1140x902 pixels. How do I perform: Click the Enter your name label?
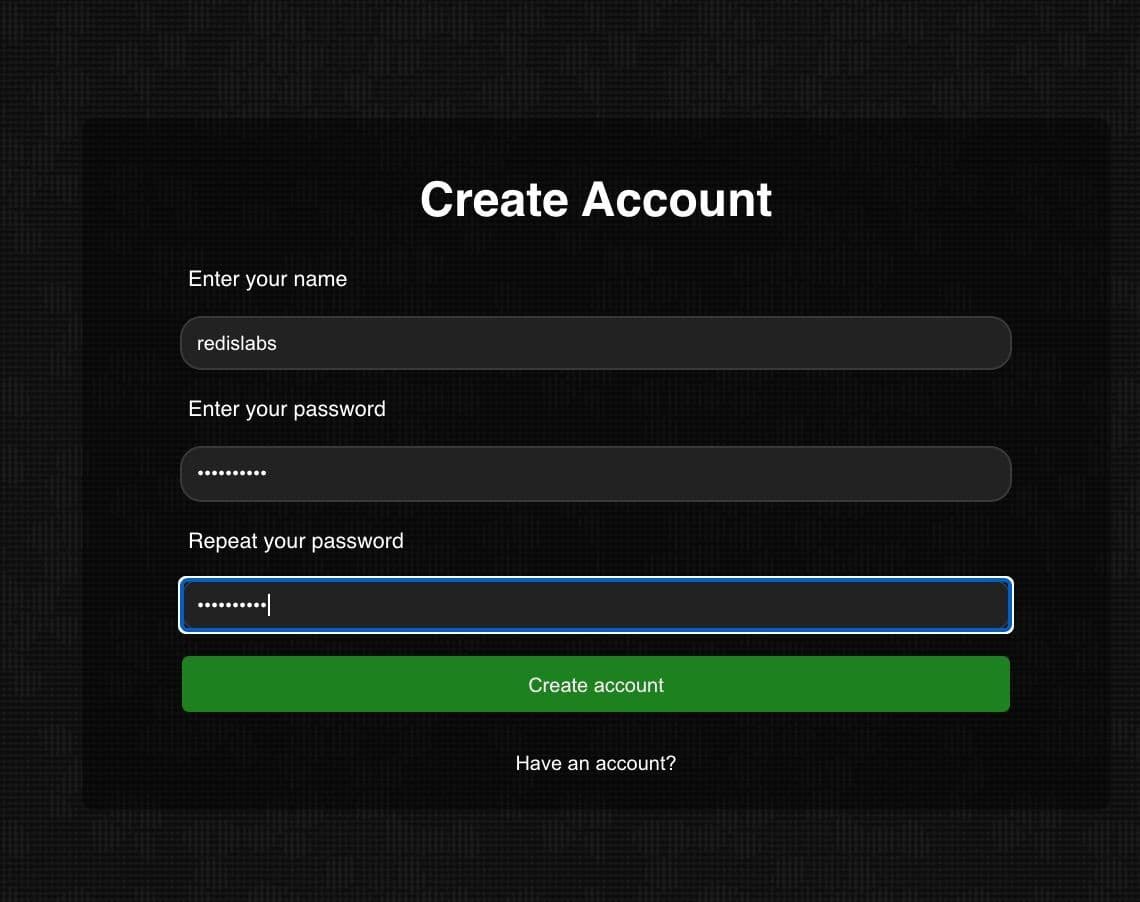tap(268, 279)
